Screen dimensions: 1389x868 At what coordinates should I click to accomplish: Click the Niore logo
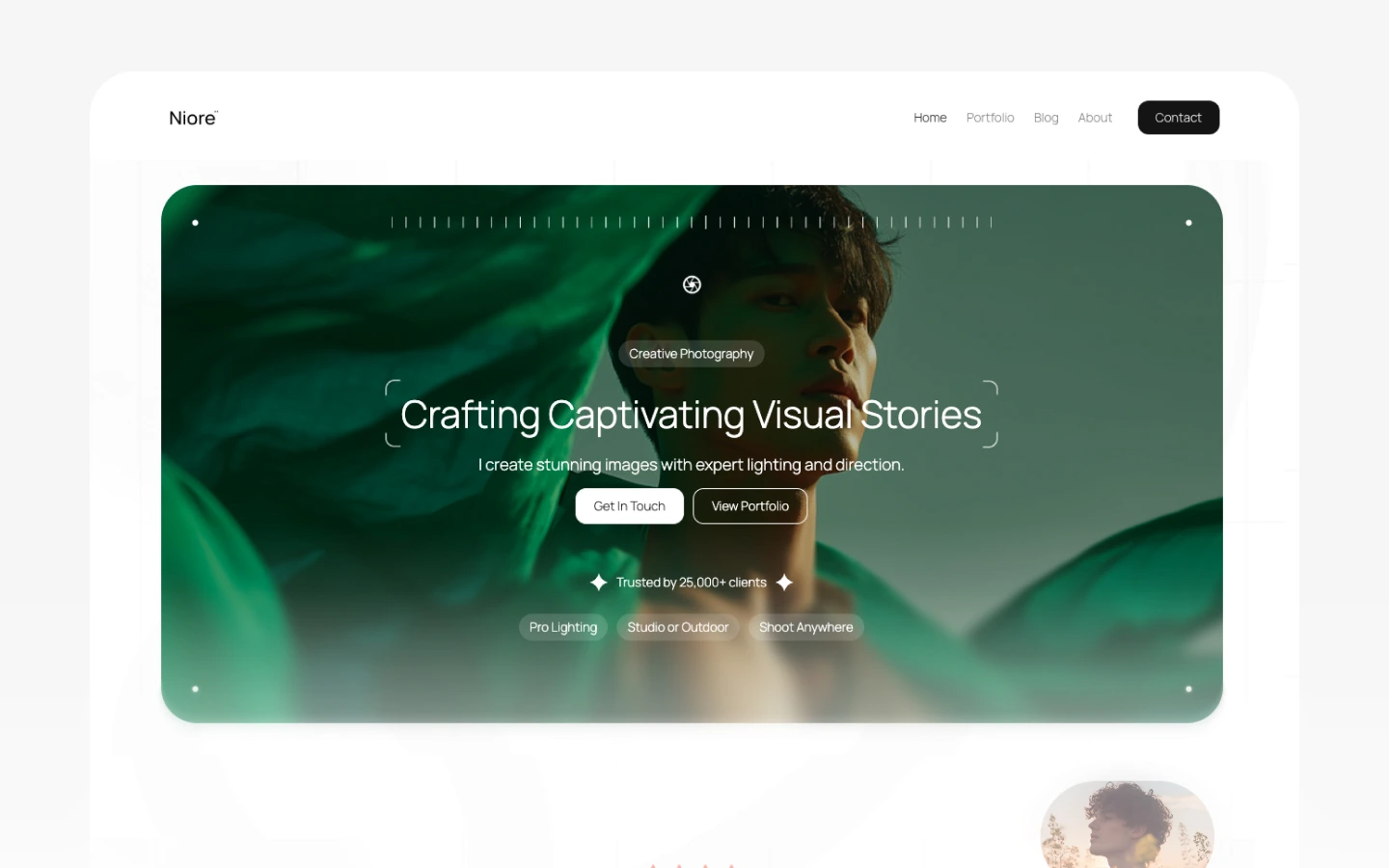[193, 118]
